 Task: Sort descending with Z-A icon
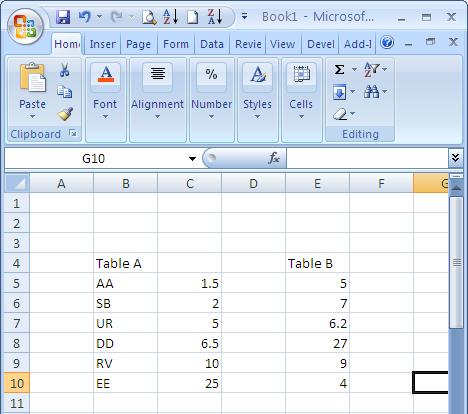click(x=215, y=17)
